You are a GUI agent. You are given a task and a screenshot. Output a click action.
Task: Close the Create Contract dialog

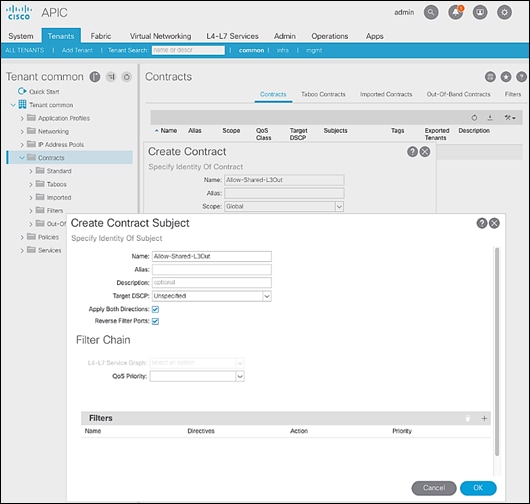(425, 152)
